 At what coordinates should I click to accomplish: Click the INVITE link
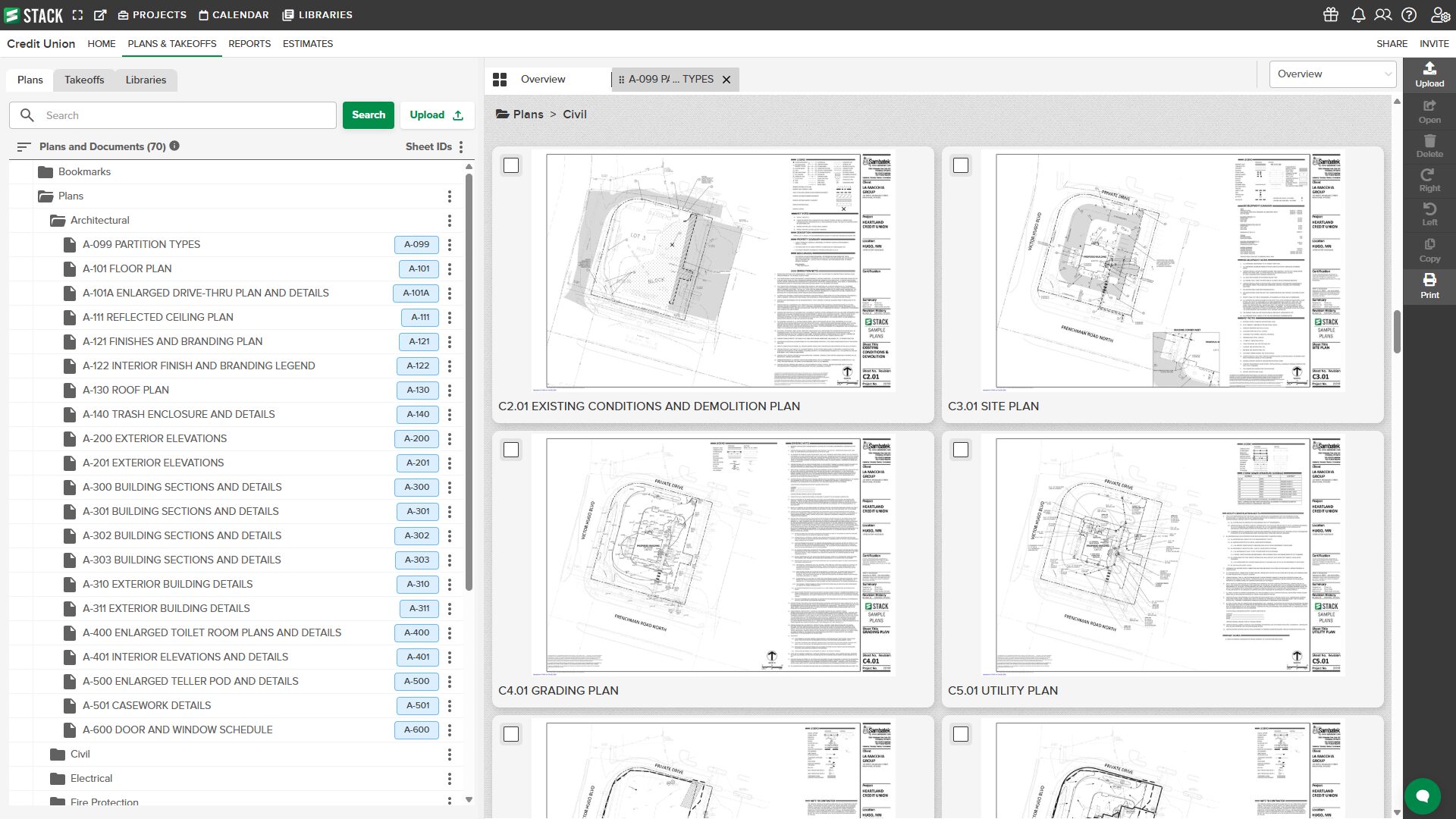(1433, 44)
